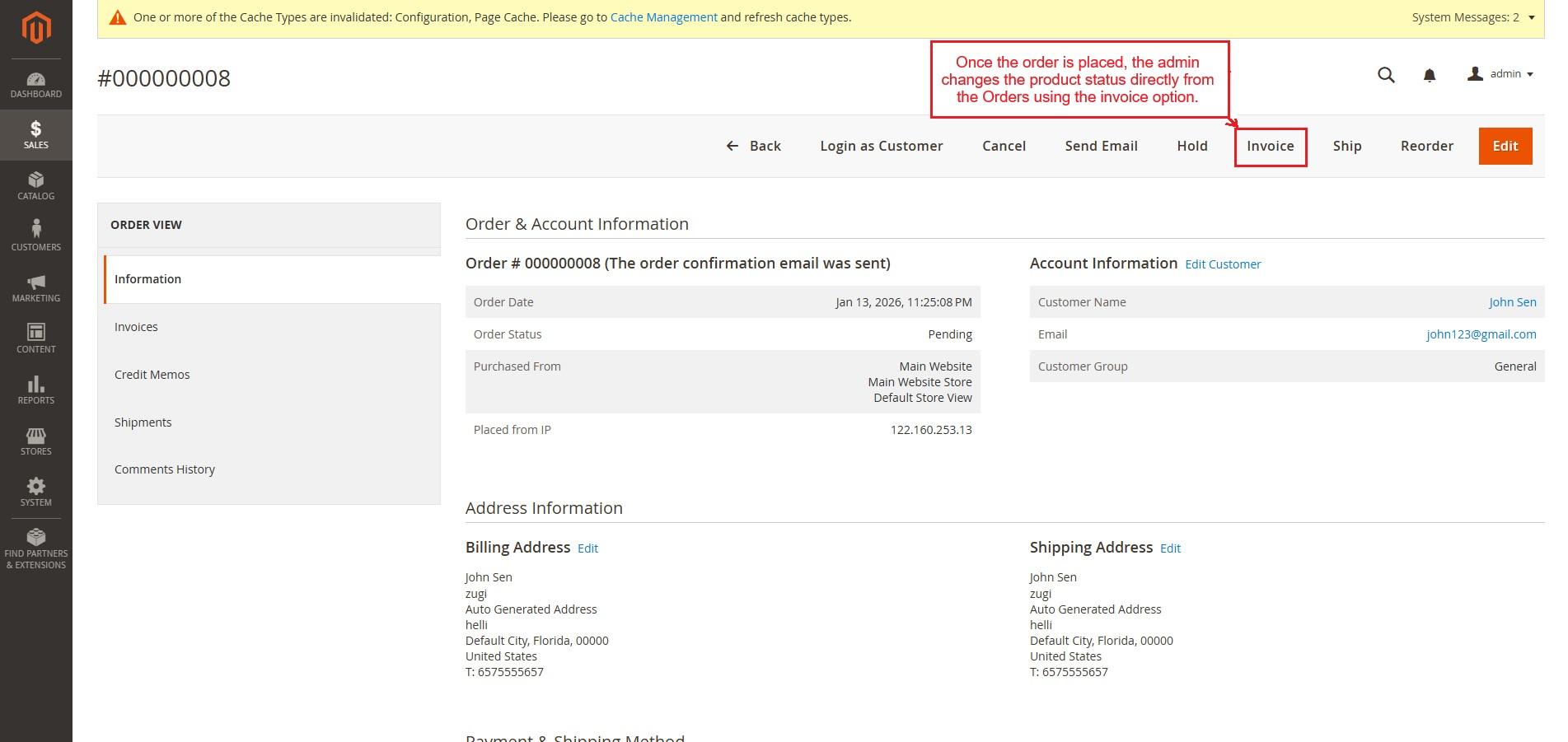Expand the System Messages dropdown

(1472, 17)
